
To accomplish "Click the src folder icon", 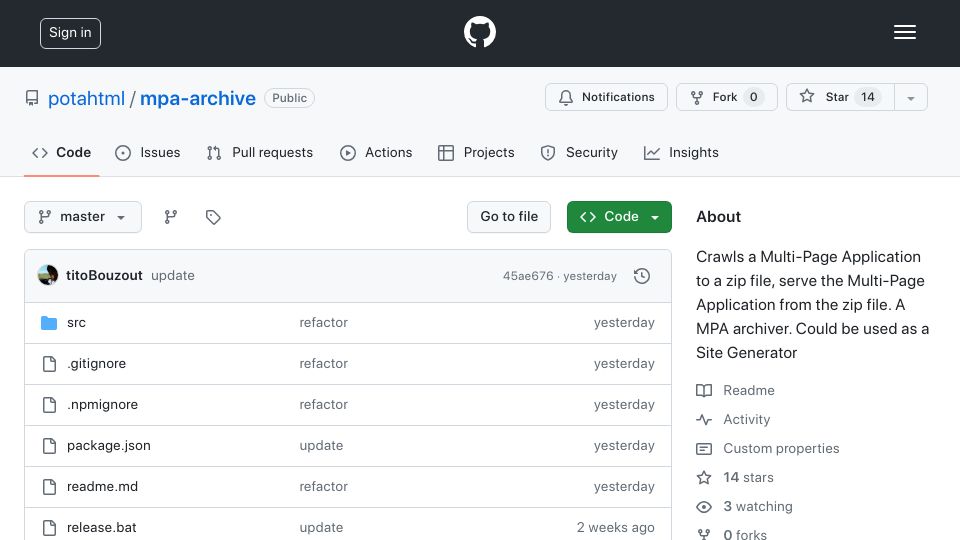I will tap(49, 323).
